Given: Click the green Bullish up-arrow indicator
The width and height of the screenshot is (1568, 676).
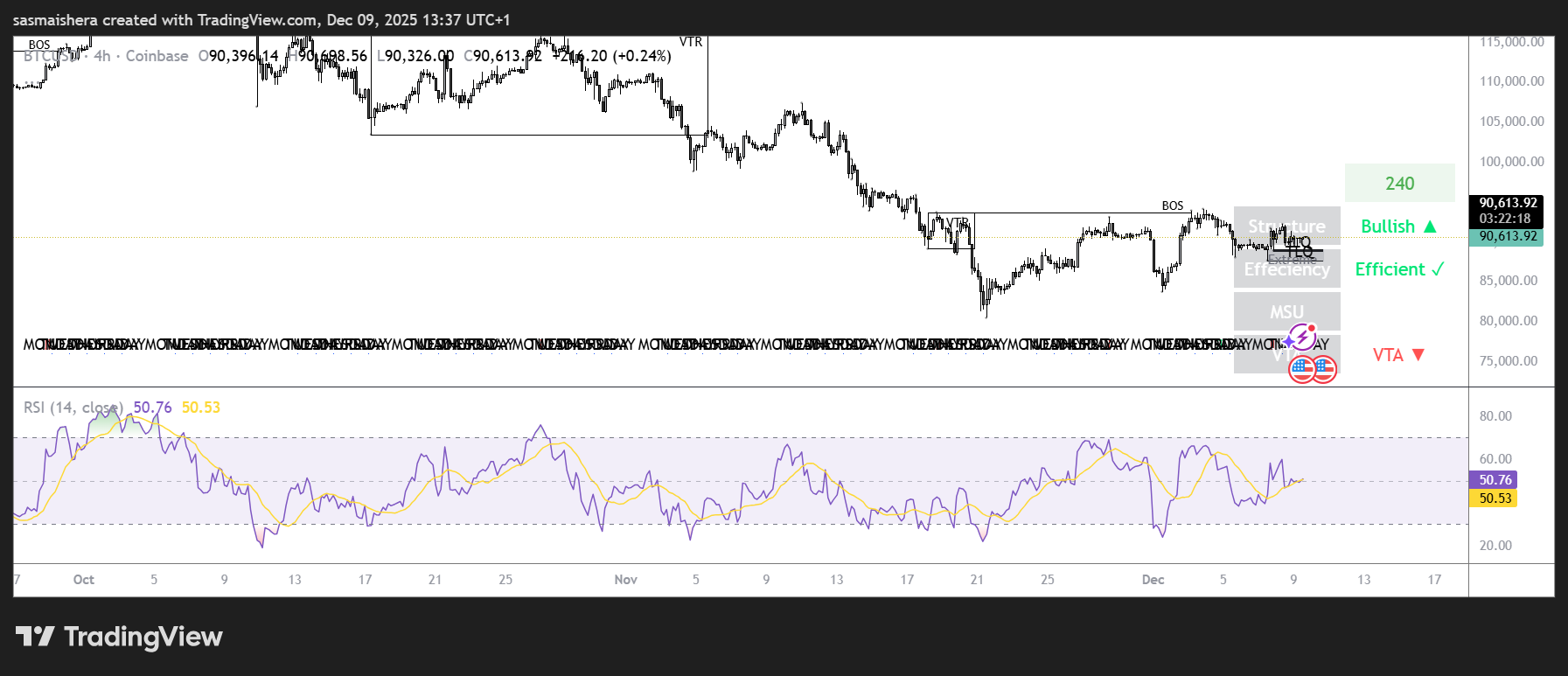Looking at the screenshot, I should coord(1398,226).
